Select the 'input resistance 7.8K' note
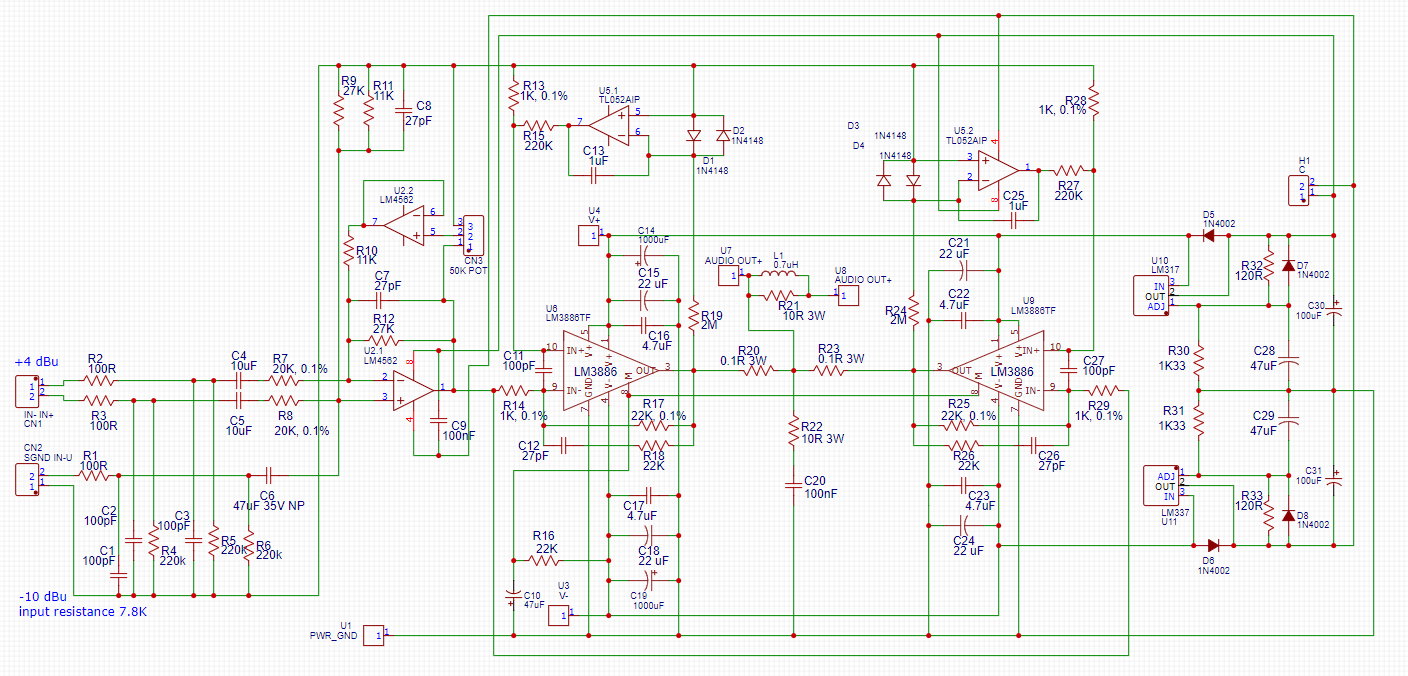Image resolution: width=1408 pixels, height=676 pixels. [x=83, y=610]
